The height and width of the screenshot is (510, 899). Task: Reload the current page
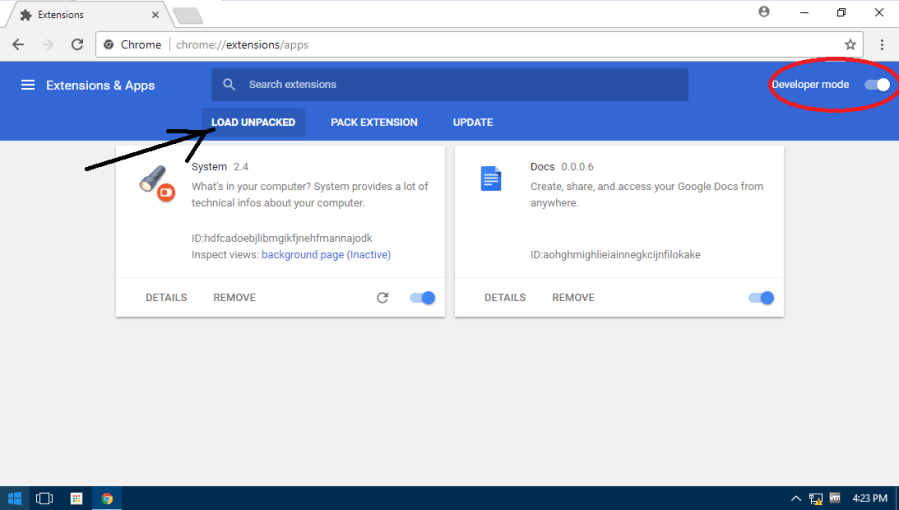77,45
